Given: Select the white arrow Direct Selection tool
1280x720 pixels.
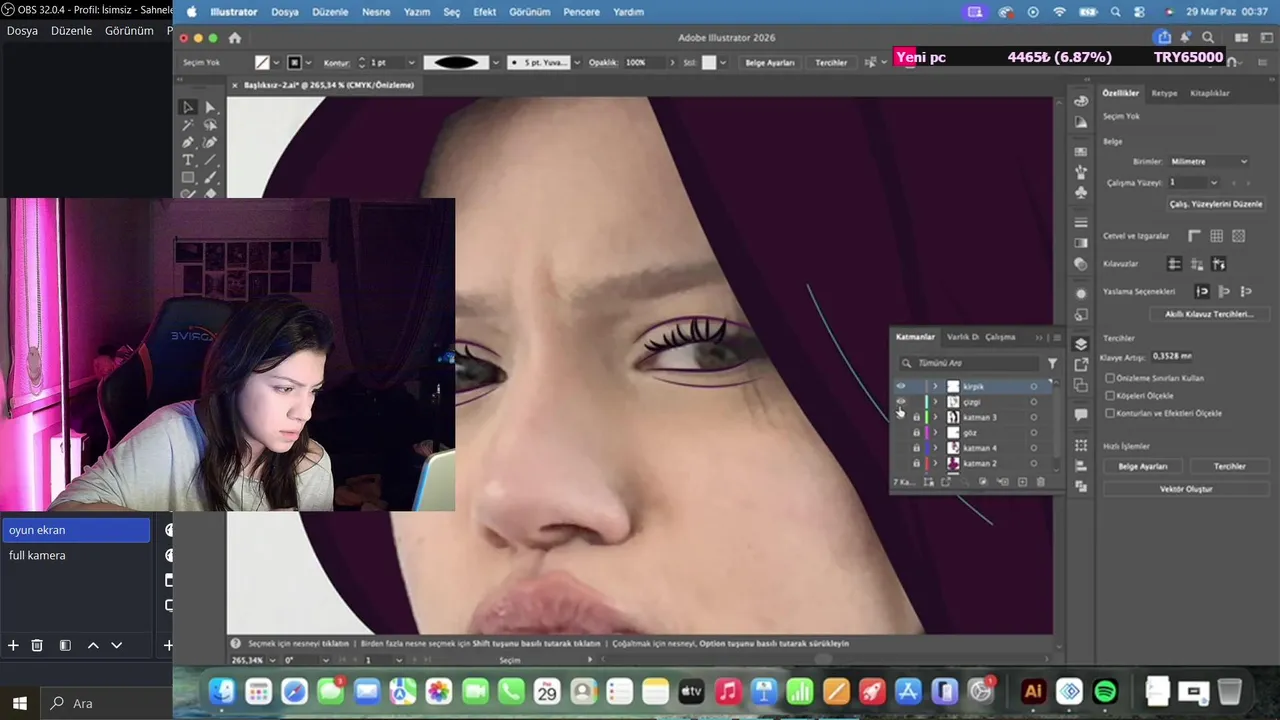Looking at the screenshot, I should pos(210,107).
